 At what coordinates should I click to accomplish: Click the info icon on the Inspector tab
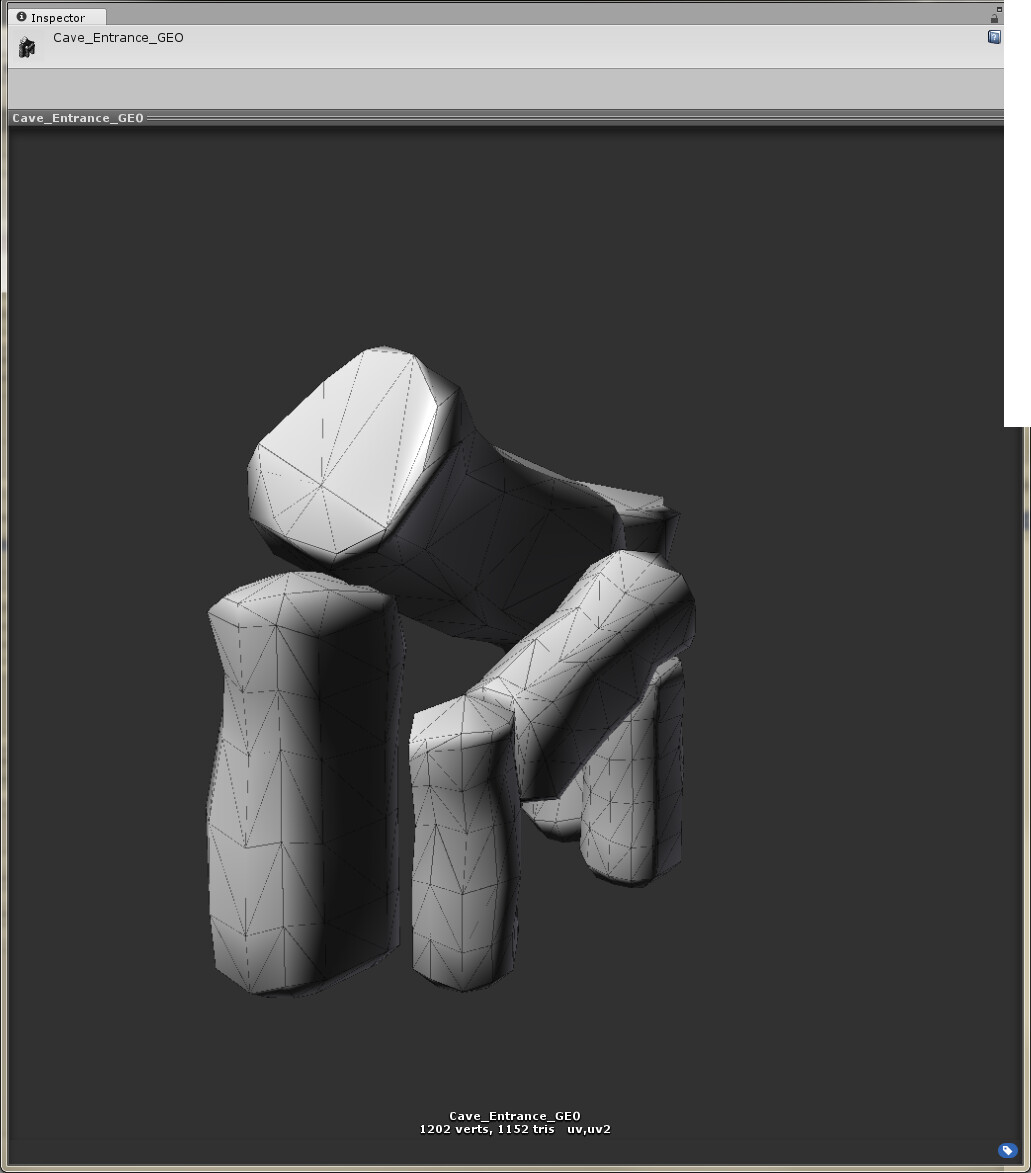click(22, 17)
